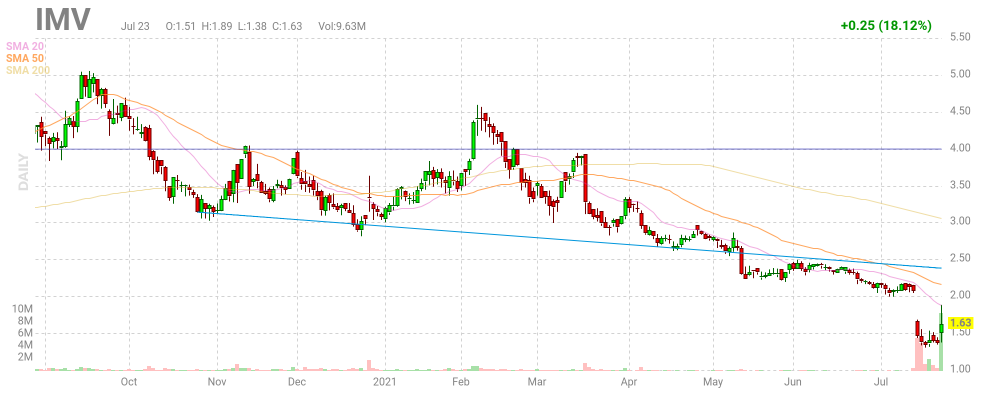The width and height of the screenshot is (990, 400).
Task: Jump to the Oct marker on the time axis
Action: point(129,381)
